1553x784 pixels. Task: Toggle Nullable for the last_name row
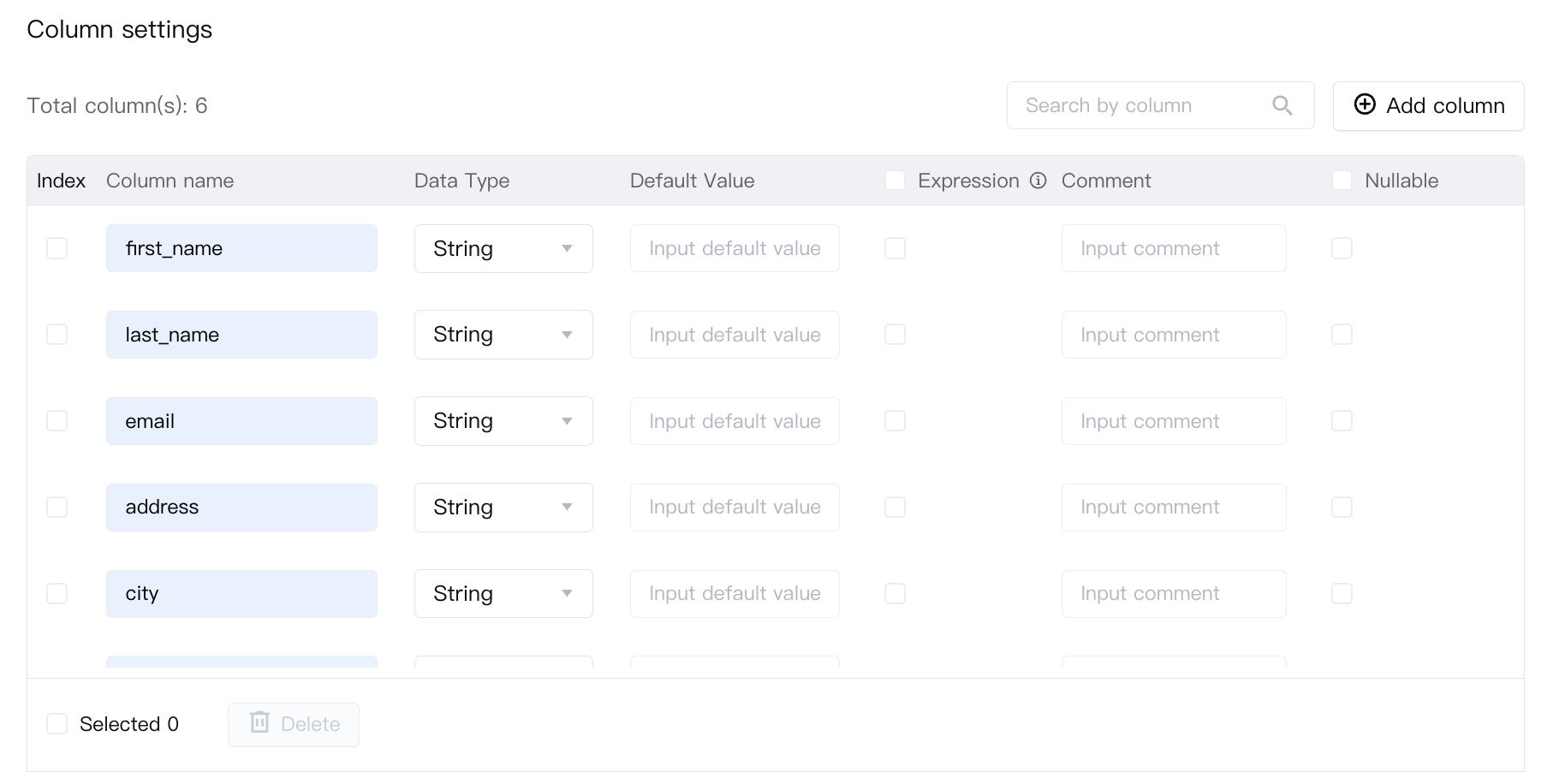point(1342,335)
